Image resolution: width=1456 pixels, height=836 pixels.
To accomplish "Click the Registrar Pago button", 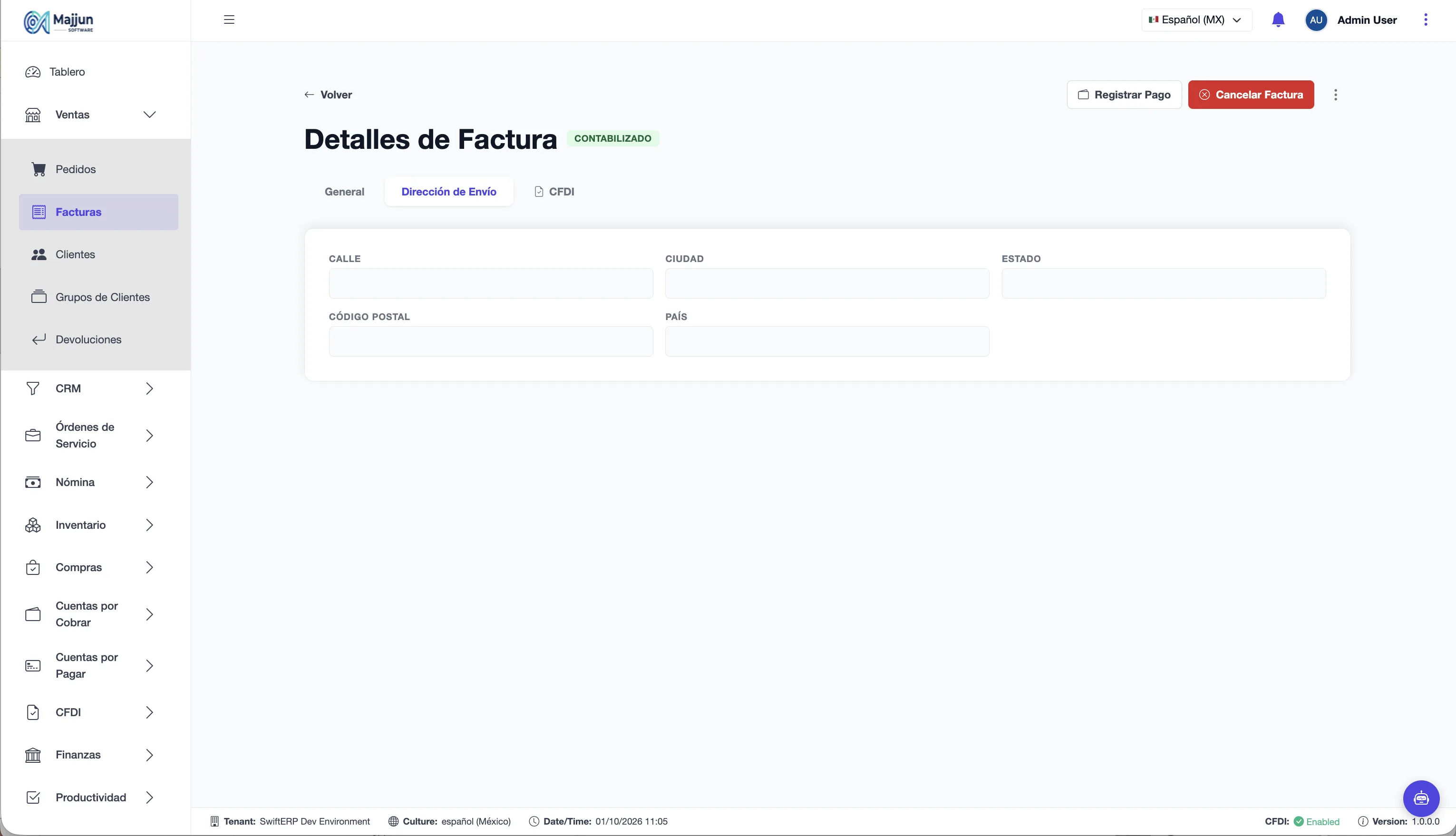I will click(x=1124, y=95).
